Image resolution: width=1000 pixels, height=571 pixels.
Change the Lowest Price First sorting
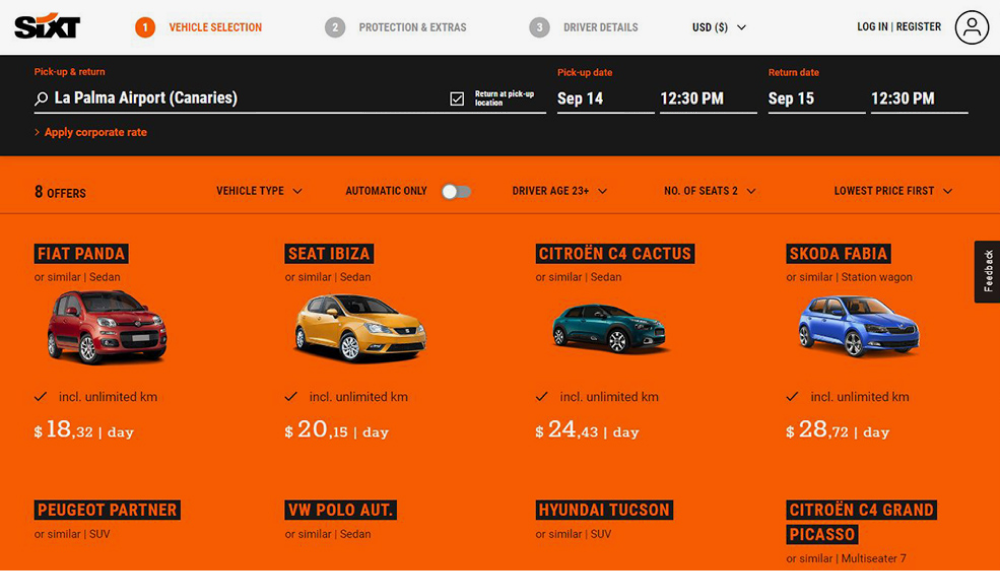coord(893,191)
